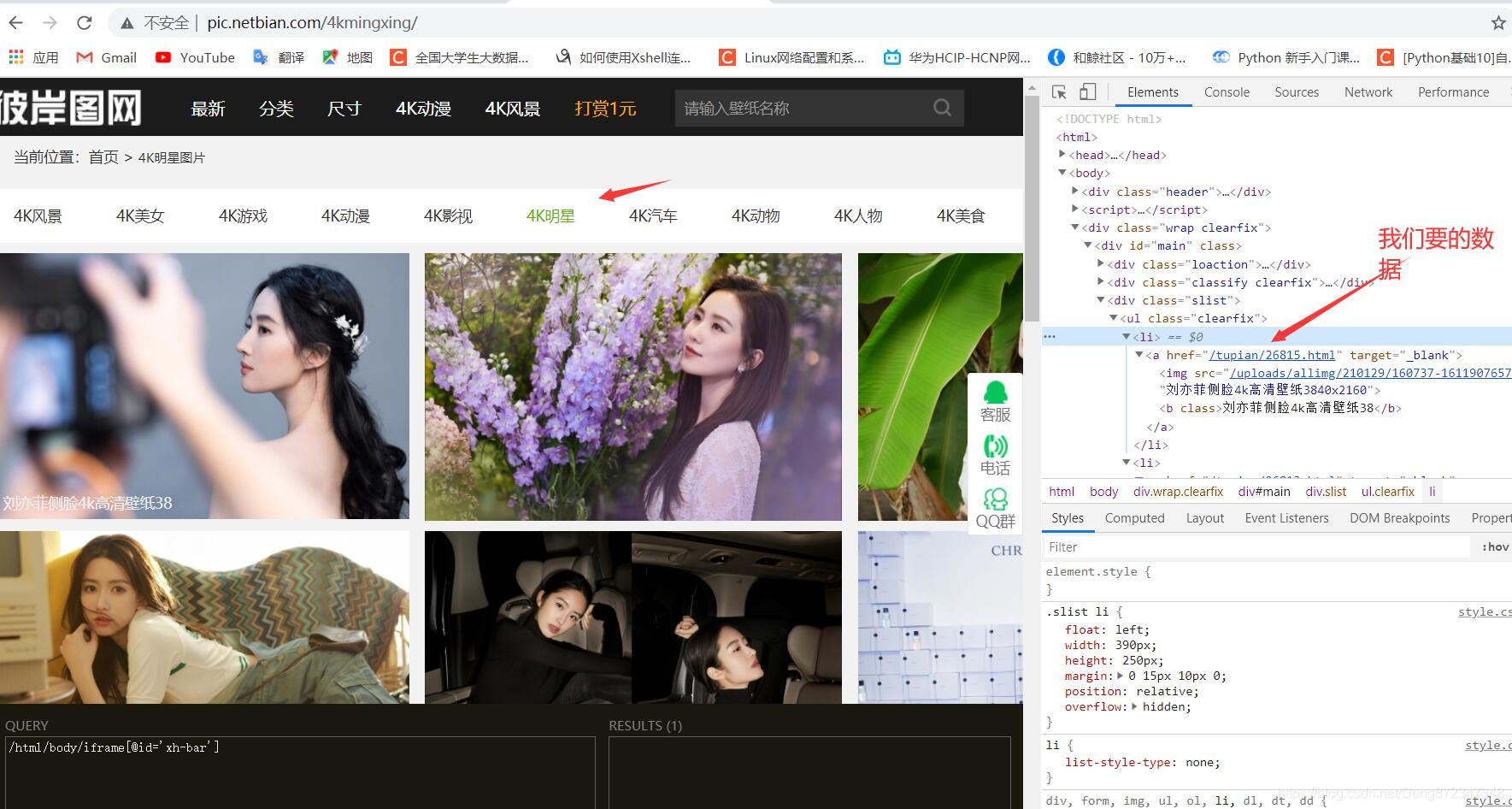Open the Gmail bookmark
This screenshot has height=809, width=1512.
coord(107,57)
